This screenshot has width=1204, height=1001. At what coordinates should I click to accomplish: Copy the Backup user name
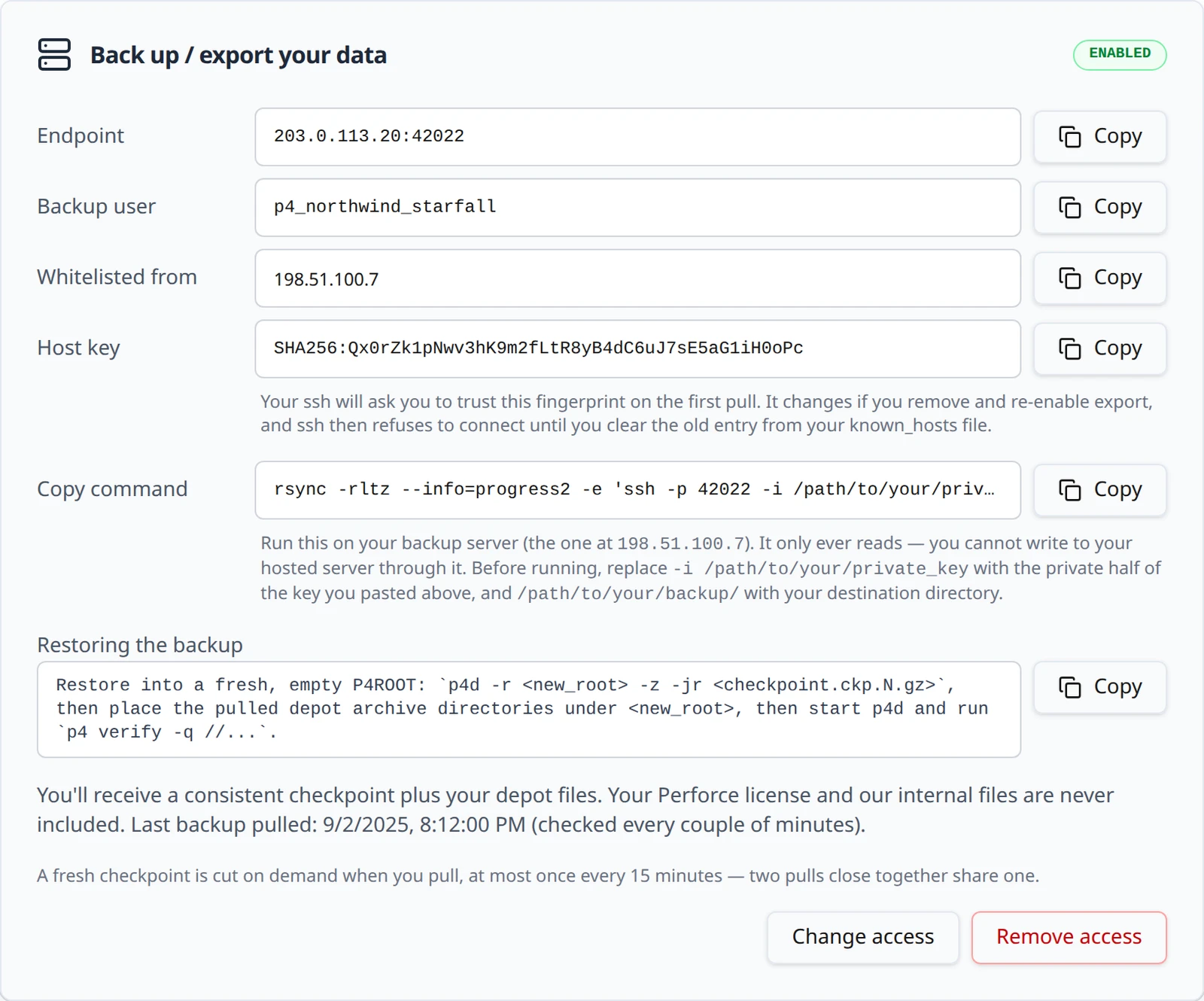pos(1099,208)
